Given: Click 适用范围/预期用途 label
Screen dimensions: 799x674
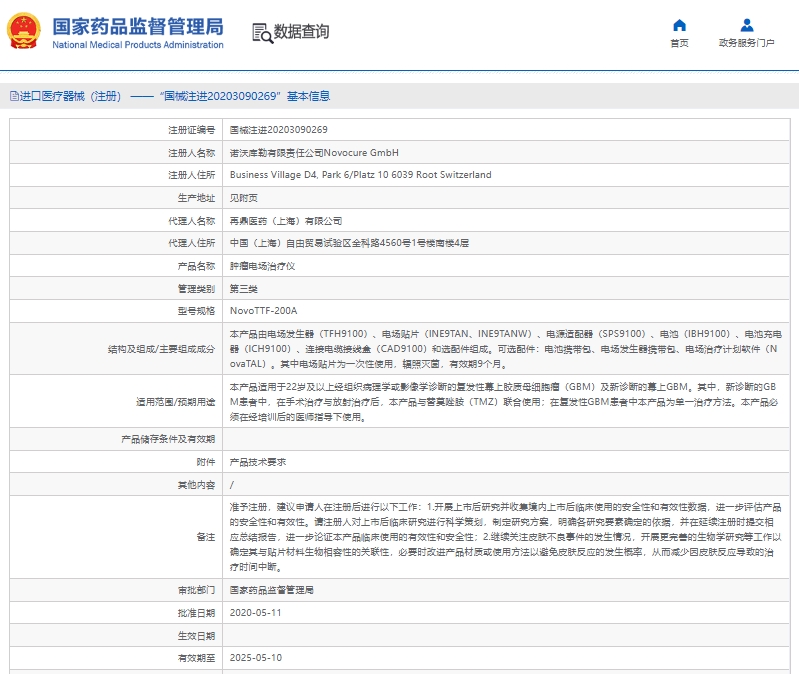Looking at the screenshot, I should click(175, 402).
